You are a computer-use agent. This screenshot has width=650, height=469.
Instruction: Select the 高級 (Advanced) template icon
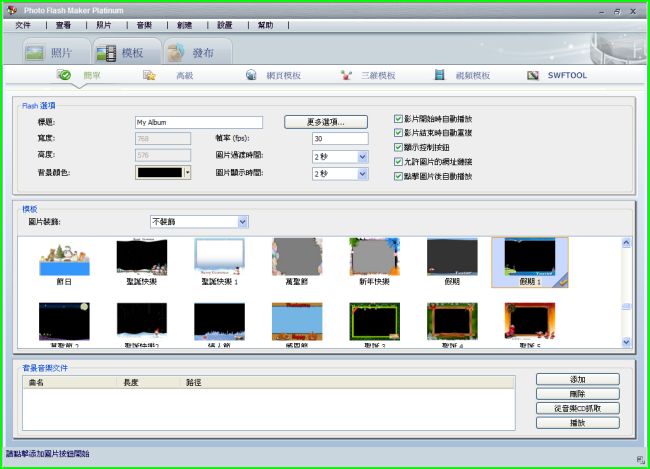point(150,75)
